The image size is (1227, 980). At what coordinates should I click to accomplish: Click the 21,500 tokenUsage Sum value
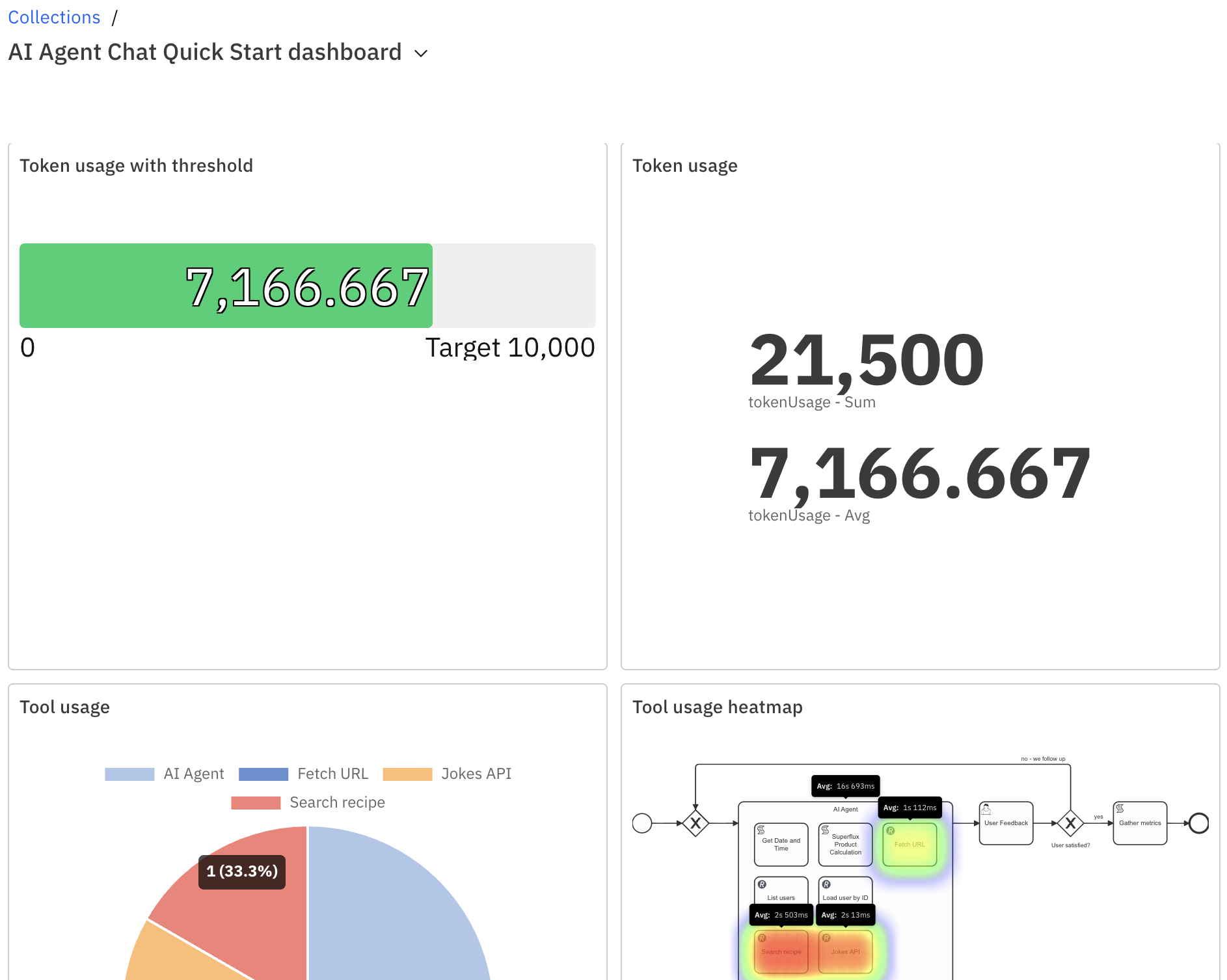(x=866, y=360)
